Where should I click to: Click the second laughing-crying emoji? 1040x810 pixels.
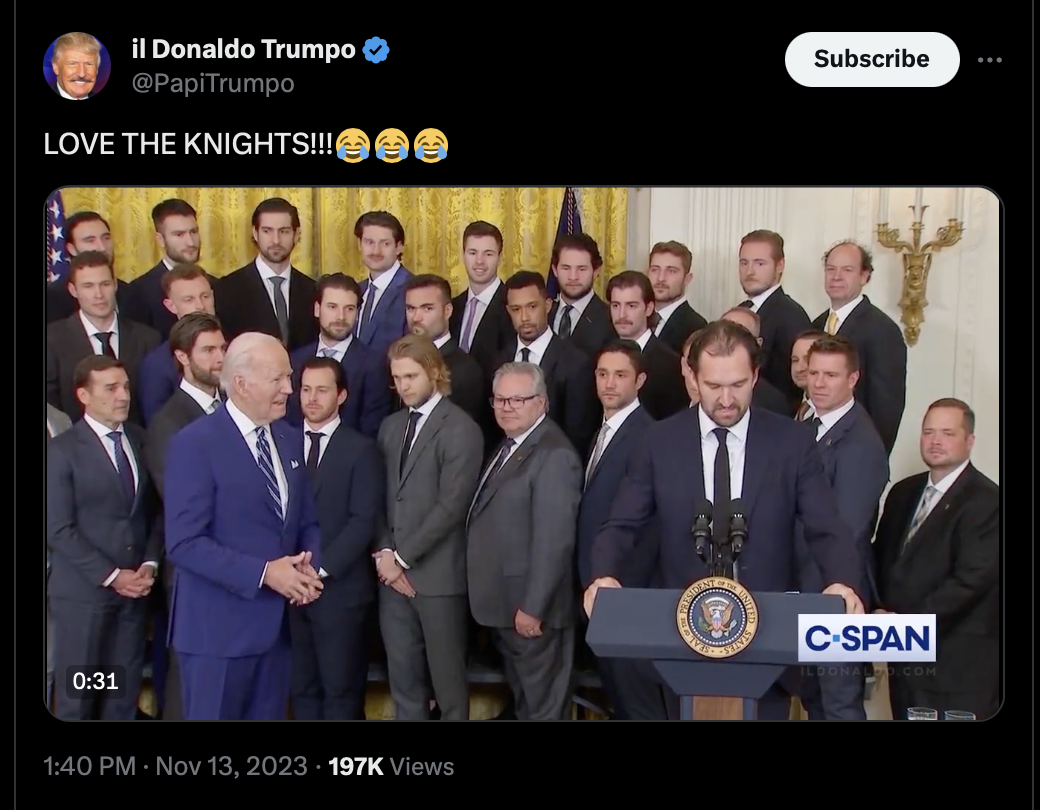(x=392, y=145)
